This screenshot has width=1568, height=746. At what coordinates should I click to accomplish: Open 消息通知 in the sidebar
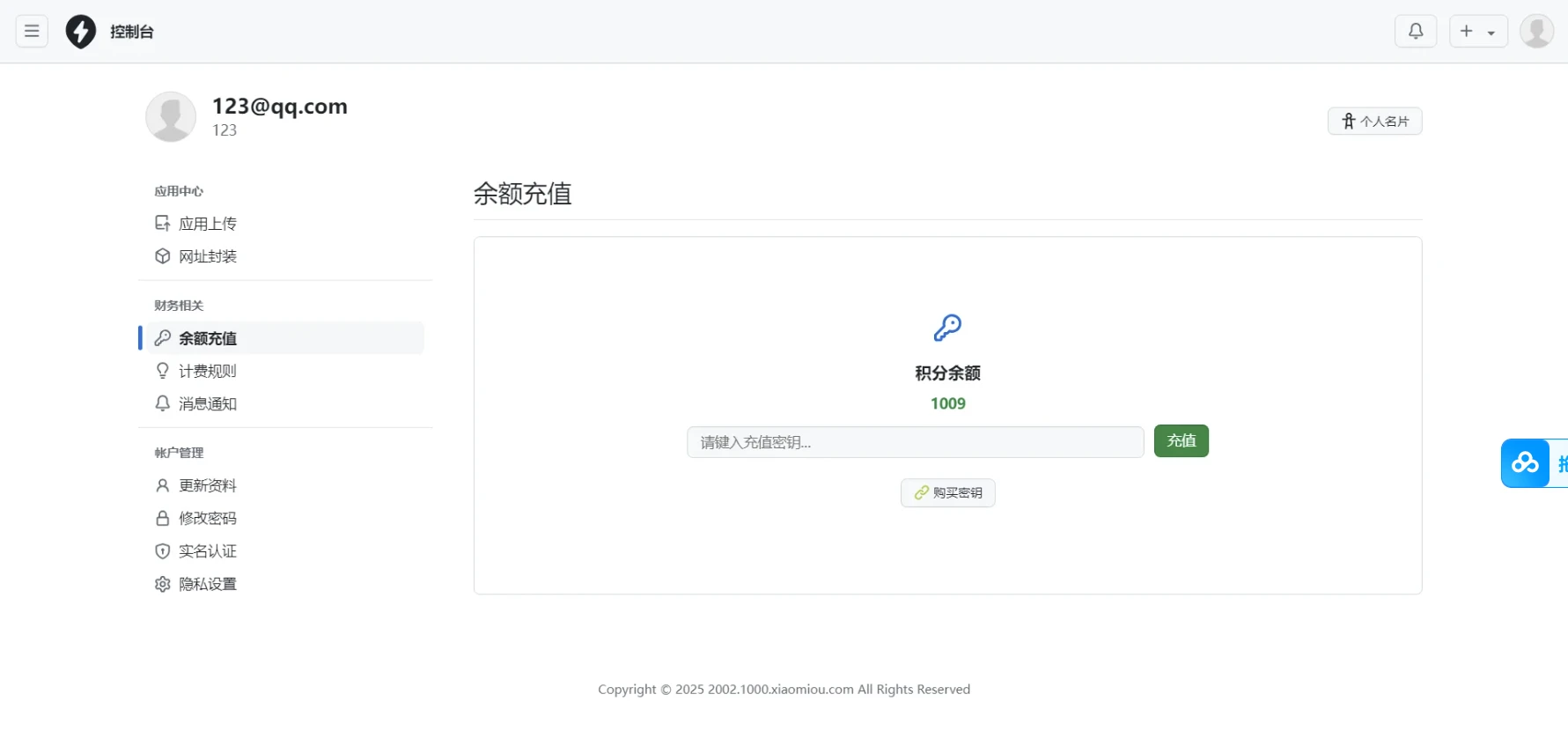[208, 403]
